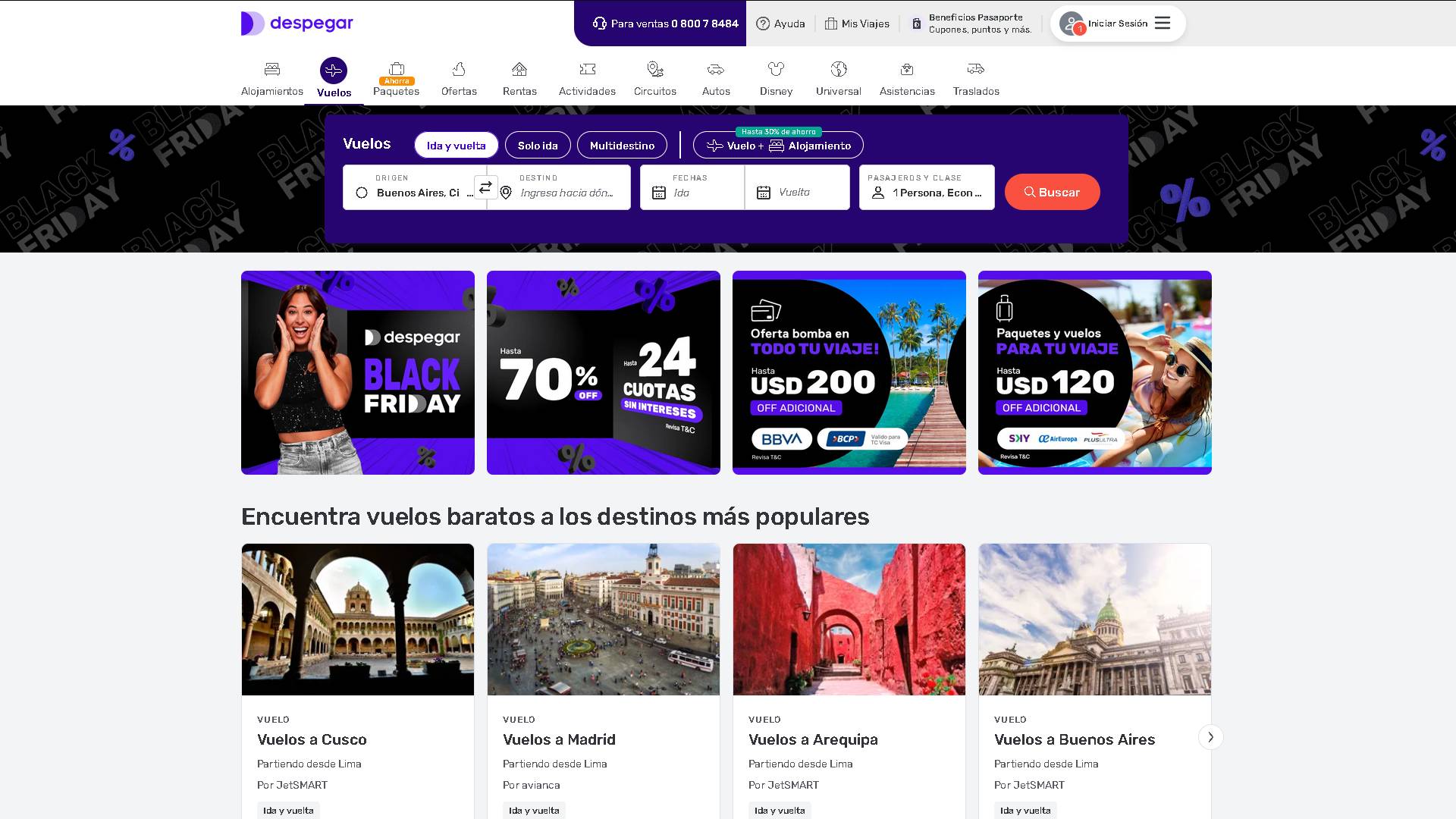This screenshot has height=819, width=1456.
Task: Select the Vuelos airplane icon
Action: click(334, 71)
